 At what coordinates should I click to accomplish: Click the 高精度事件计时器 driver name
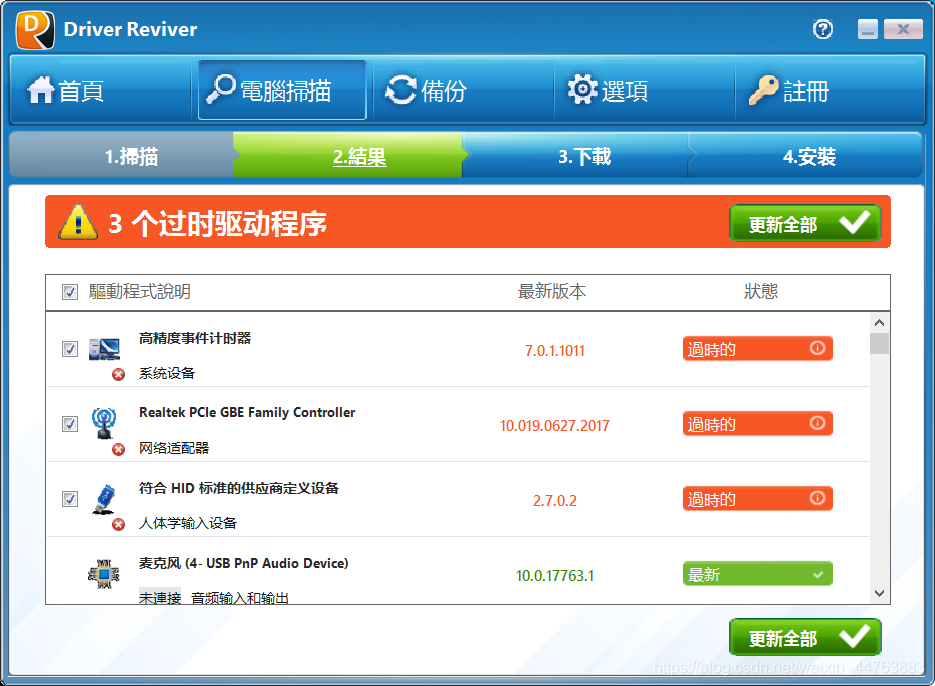coord(195,338)
